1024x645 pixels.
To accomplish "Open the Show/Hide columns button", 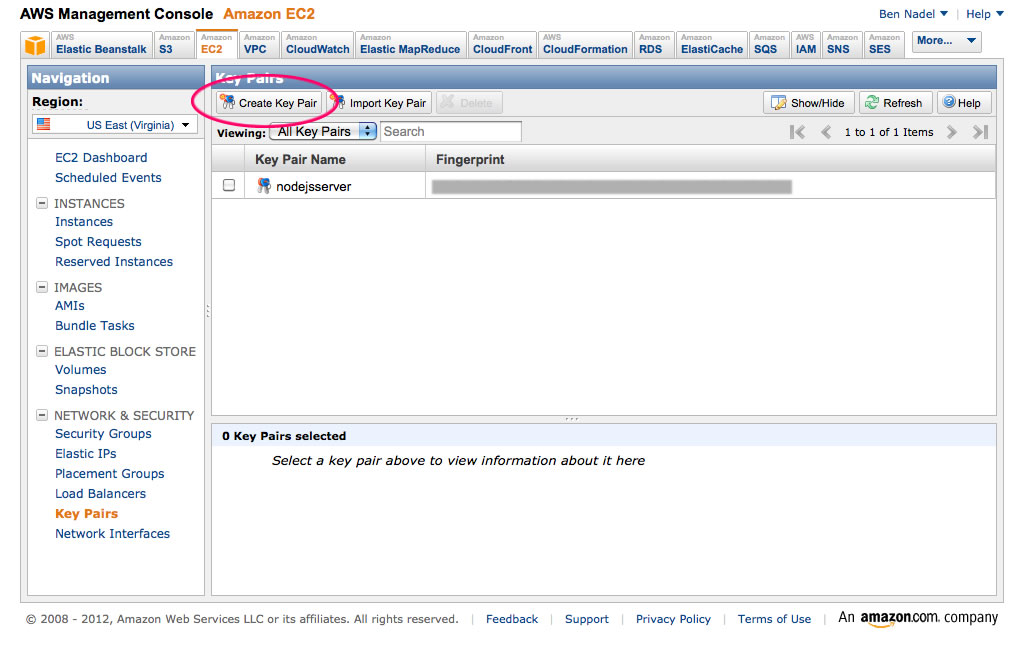I will pyautogui.click(x=808, y=103).
